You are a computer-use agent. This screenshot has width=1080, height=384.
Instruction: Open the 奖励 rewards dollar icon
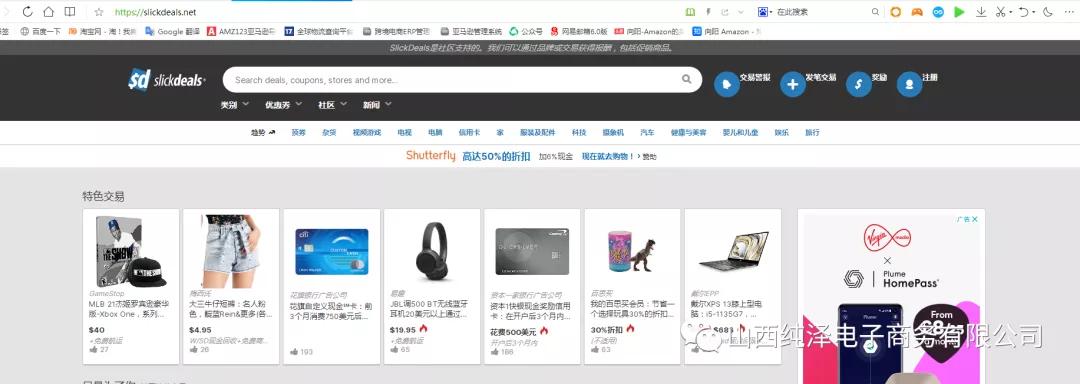(858, 84)
